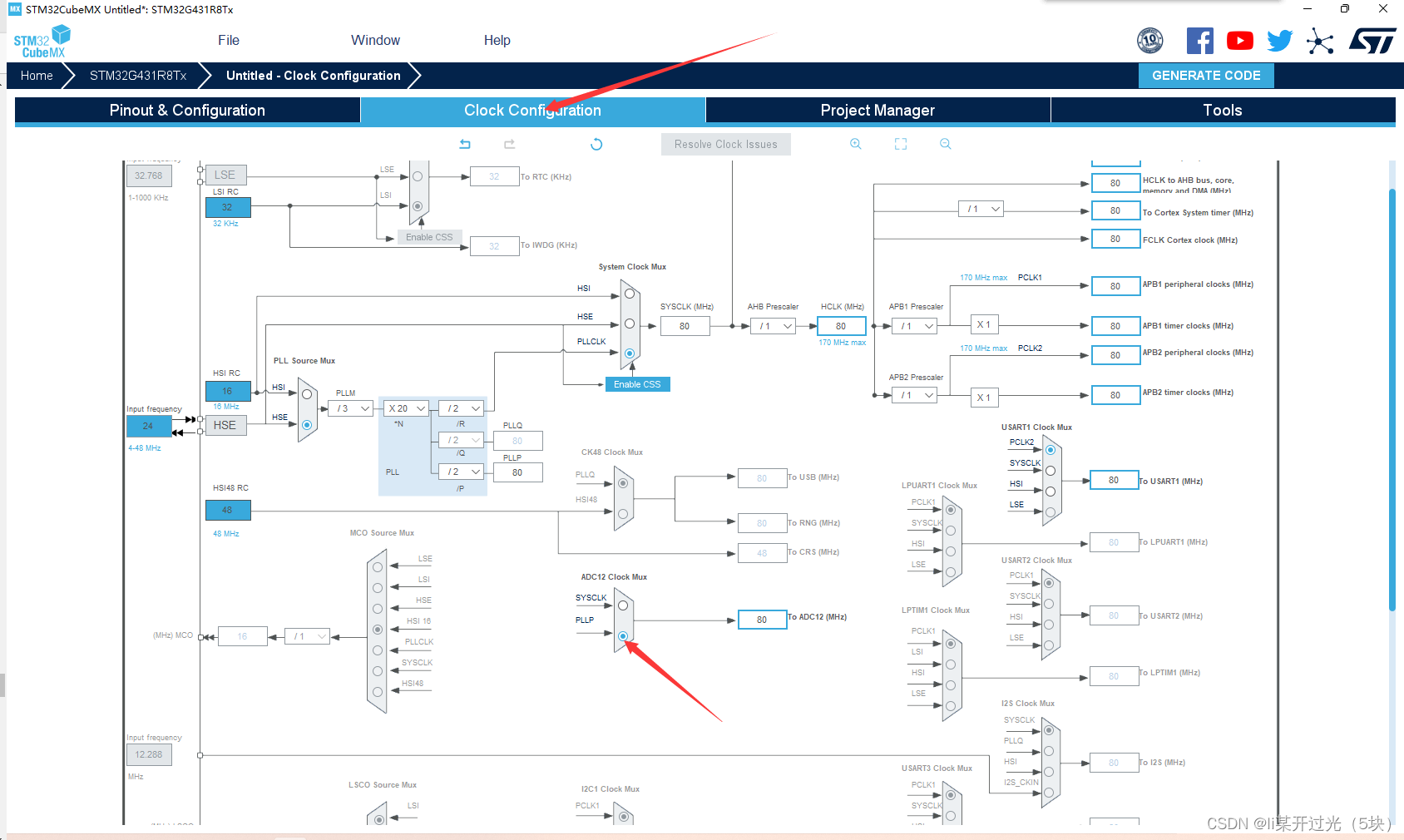Open the PLL /P divider dropdown
The height and width of the screenshot is (840, 1404).
pos(462,472)
